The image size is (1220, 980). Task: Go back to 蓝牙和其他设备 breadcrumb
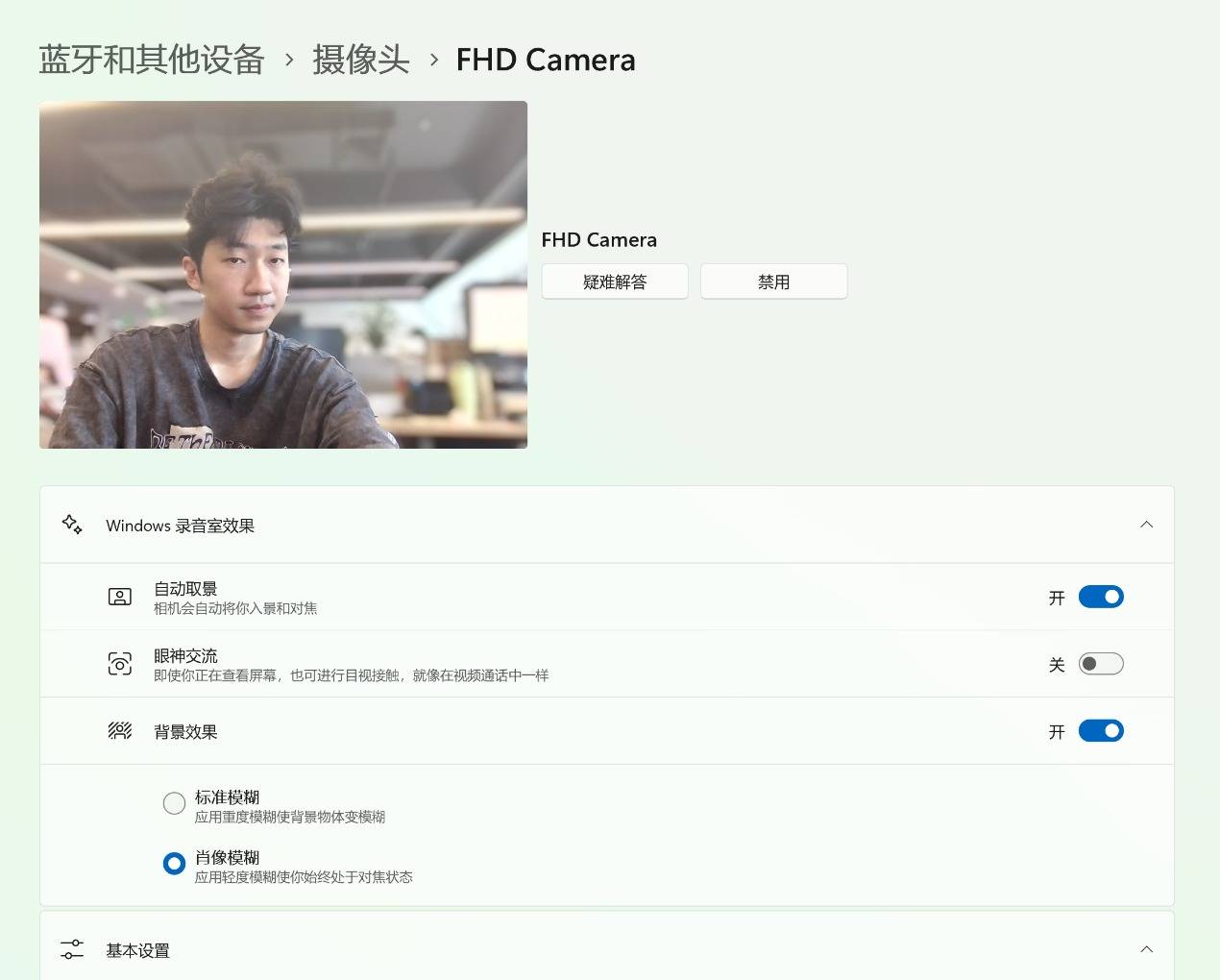click(x=152, y=60)
